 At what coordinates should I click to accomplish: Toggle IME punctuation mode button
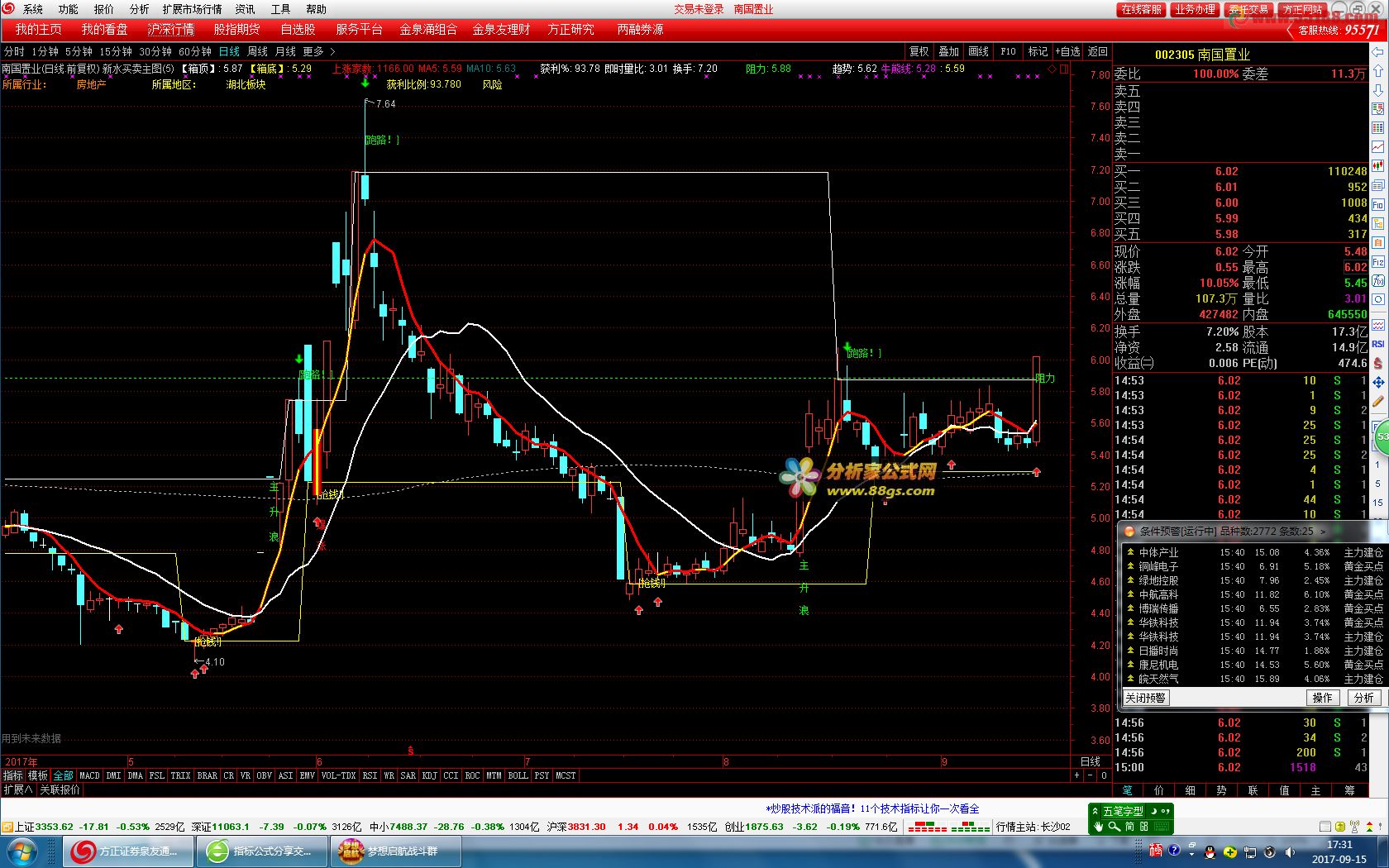(x=1166, y=811)
